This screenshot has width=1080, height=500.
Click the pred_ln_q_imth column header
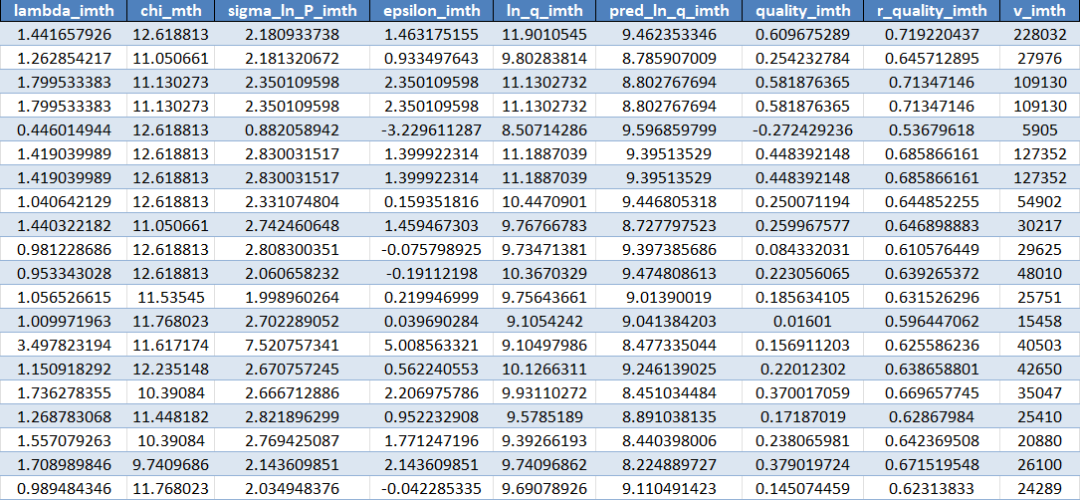[x=669, y=11]
